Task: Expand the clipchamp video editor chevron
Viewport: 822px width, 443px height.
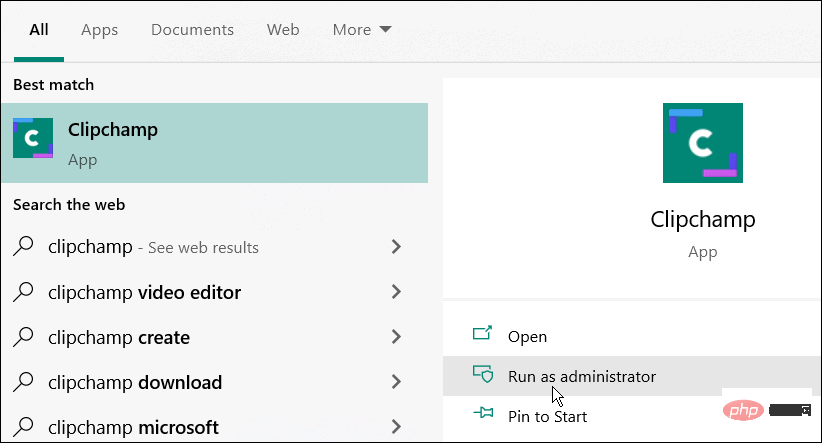Action: pos(396,291)
